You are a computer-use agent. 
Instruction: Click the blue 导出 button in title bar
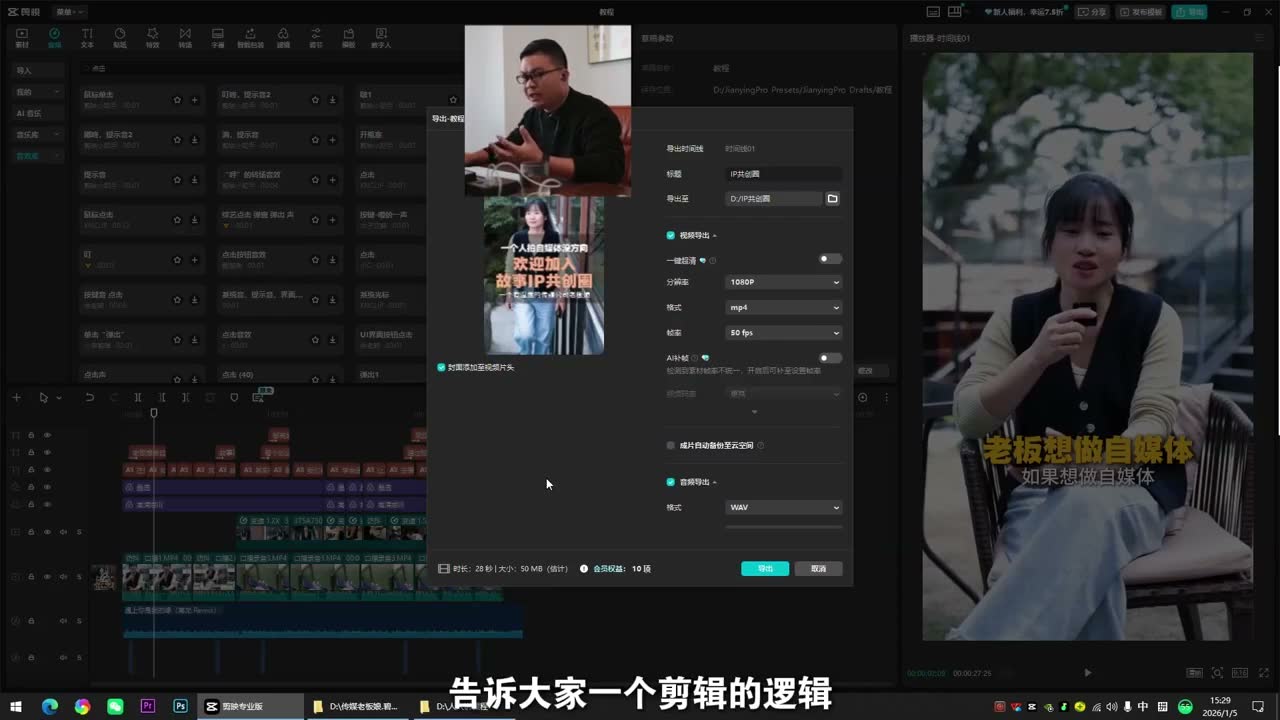[1190, 12]
